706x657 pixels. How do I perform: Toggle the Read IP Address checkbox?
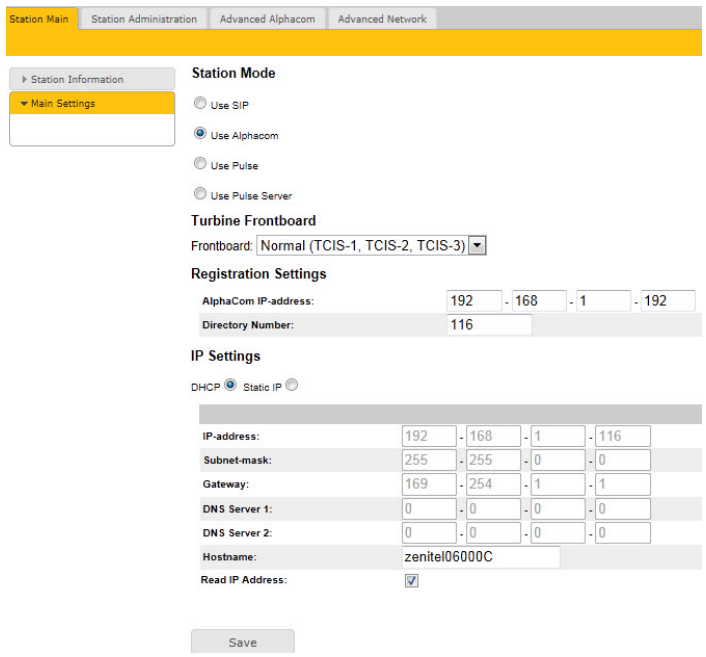[x=411, y=581]
